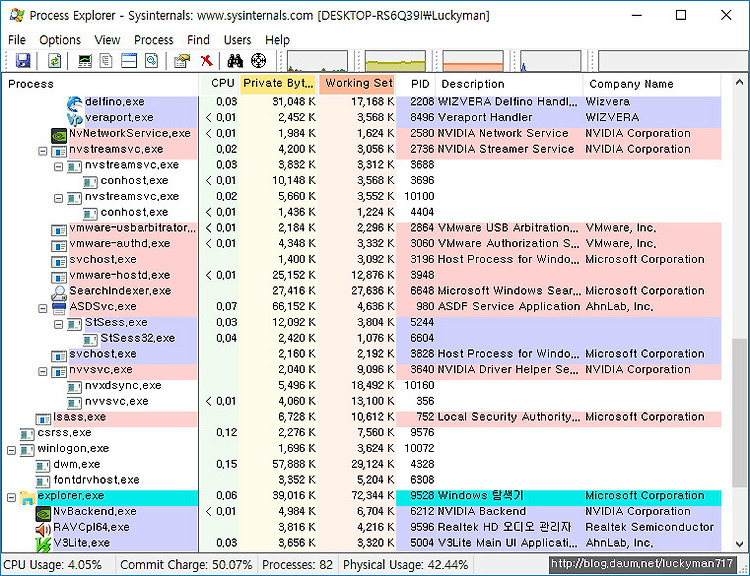
Task: Click the 'Windows 탐색기' description cell
Action: pyautogui.click(x=480, y=496)
